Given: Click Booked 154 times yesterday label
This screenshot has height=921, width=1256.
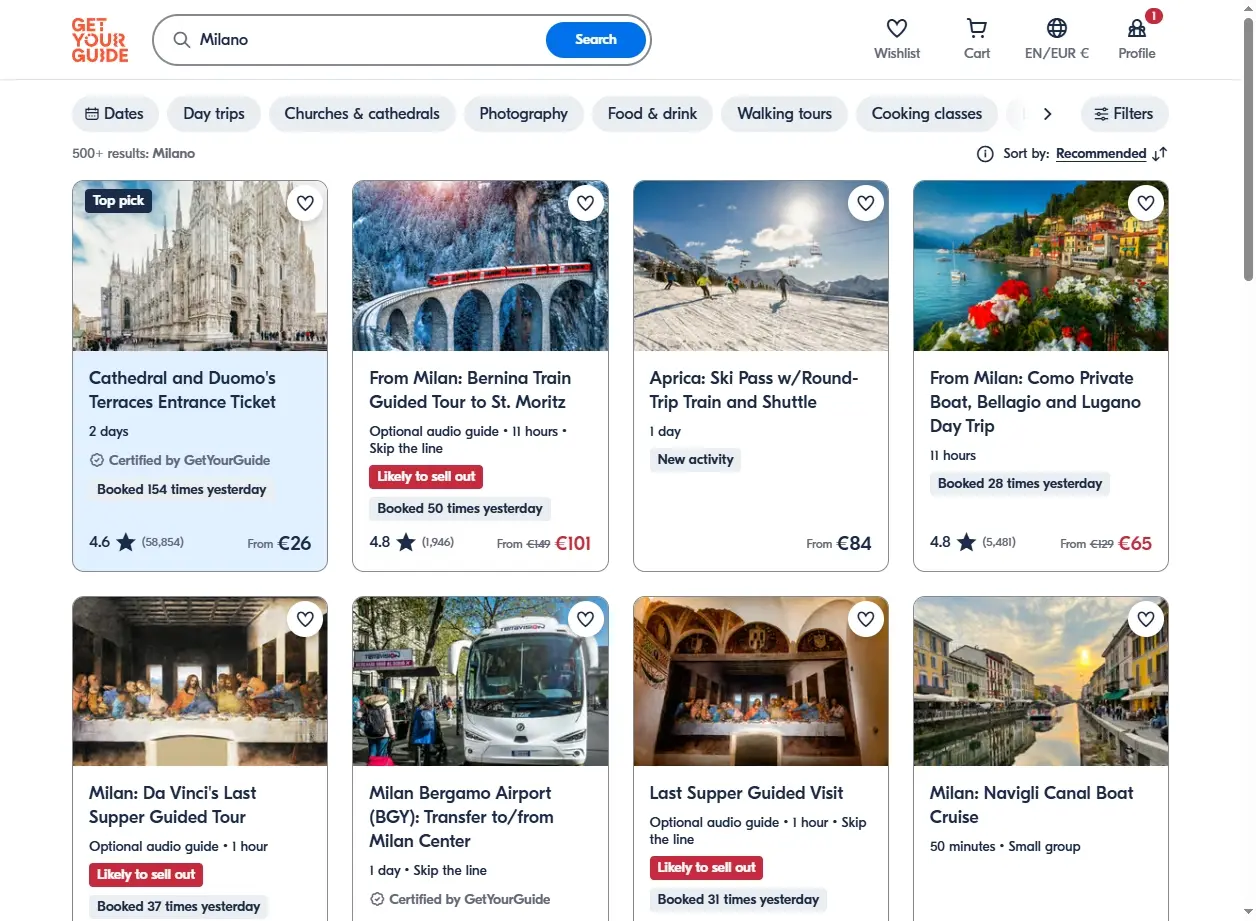Looking at the screenshot, I should (x=182, y=490).
